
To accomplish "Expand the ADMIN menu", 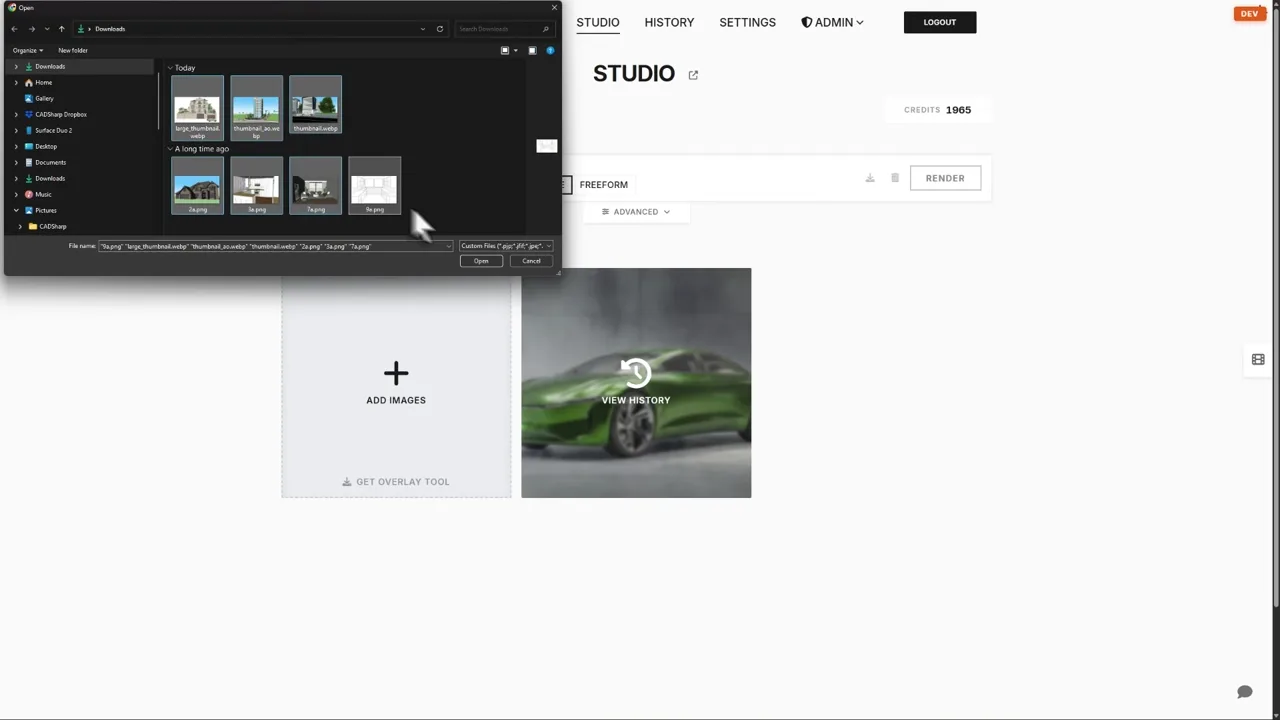I will [832, 22].
